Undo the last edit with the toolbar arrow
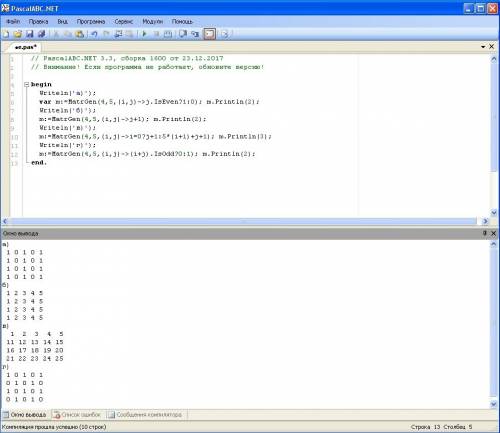This screenshot has height=433, width=500. 94,34
